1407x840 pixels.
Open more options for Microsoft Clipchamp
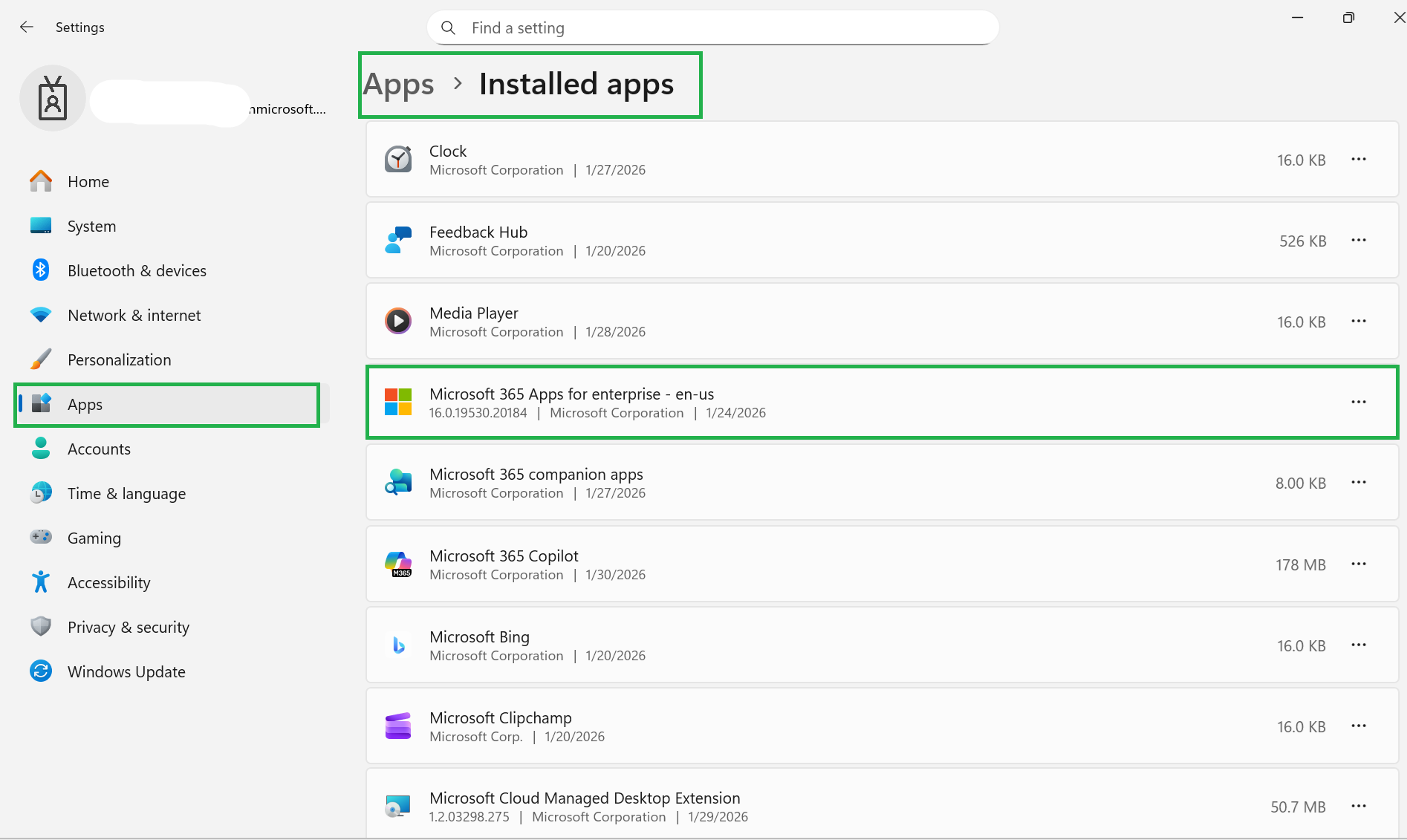click(x=1359, y=726)
